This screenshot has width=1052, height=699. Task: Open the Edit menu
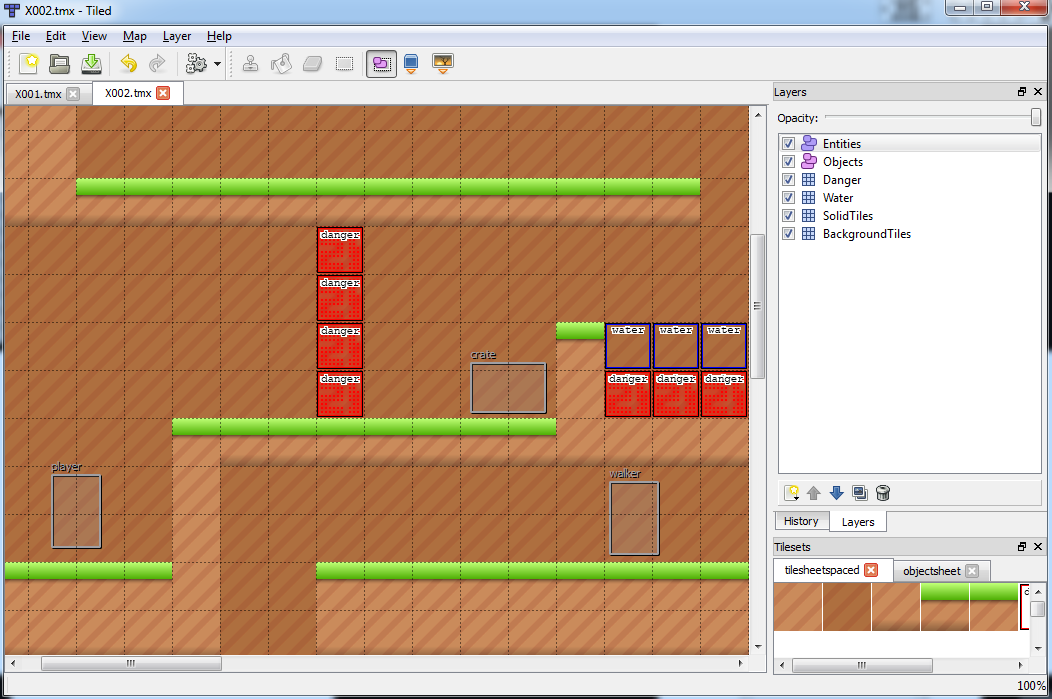[56, 36]
